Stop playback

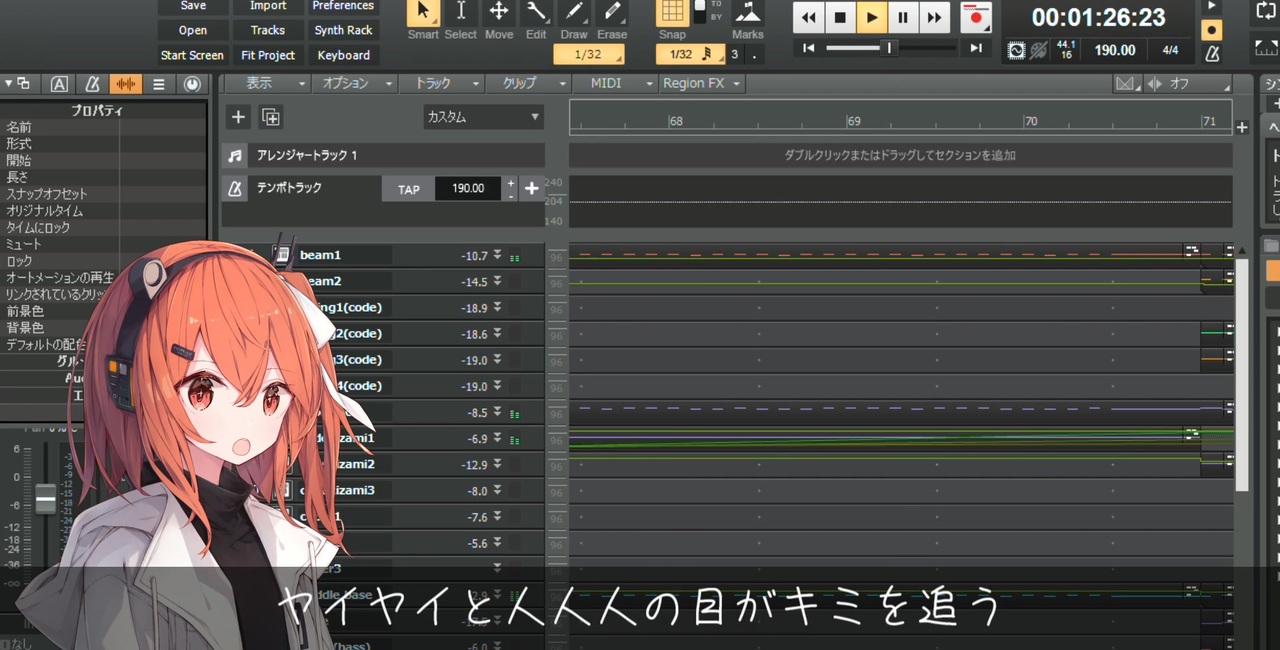(840, 17)
